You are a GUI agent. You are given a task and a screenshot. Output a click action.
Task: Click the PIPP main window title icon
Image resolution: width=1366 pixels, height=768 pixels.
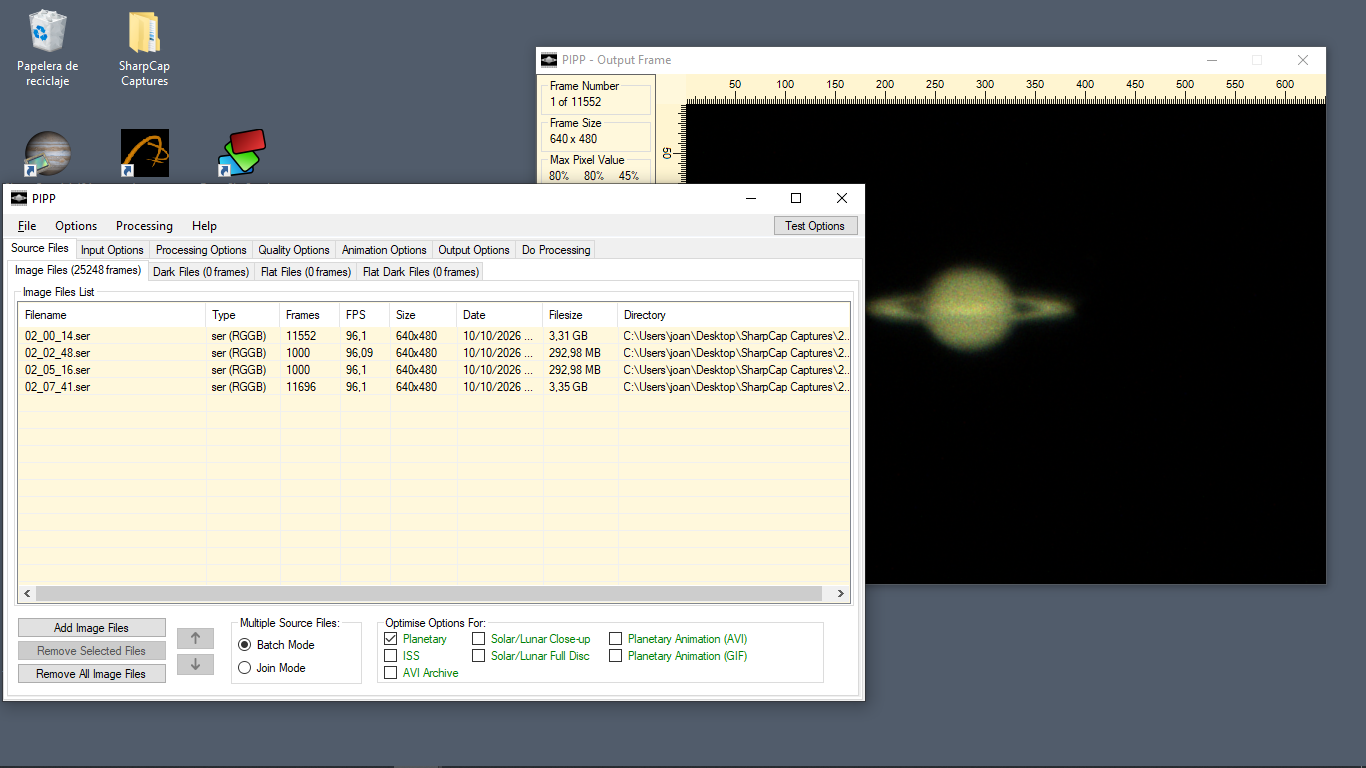(x=19, y=198)
